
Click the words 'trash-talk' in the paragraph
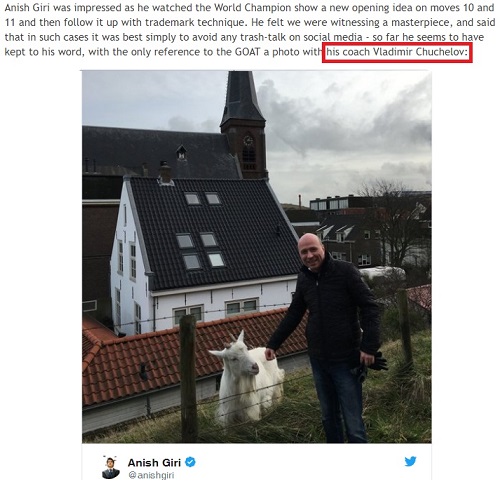pos(262,37)
